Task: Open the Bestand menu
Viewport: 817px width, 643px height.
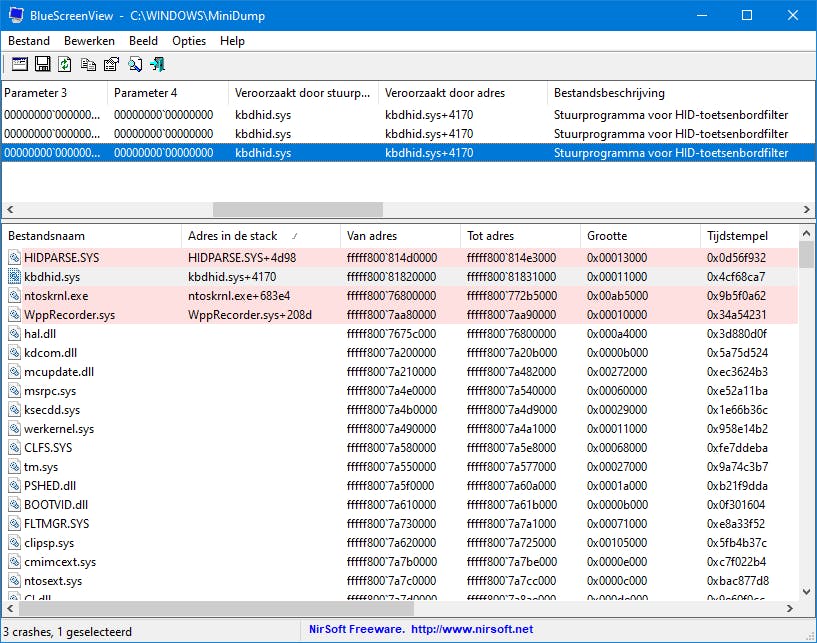Action: coord(29,41)
